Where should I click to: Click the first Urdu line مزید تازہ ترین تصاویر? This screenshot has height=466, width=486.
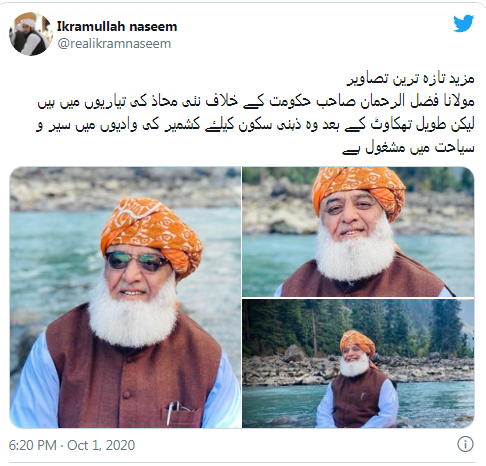click(410, 79)
